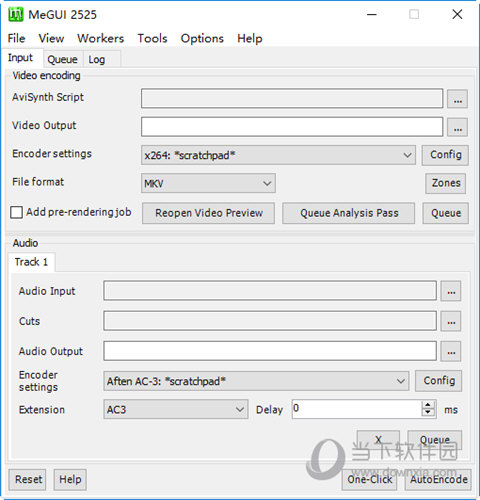Screen dimensions: 480x500
Task: Click the bottom Help button
Action: [x=70, y=480]
